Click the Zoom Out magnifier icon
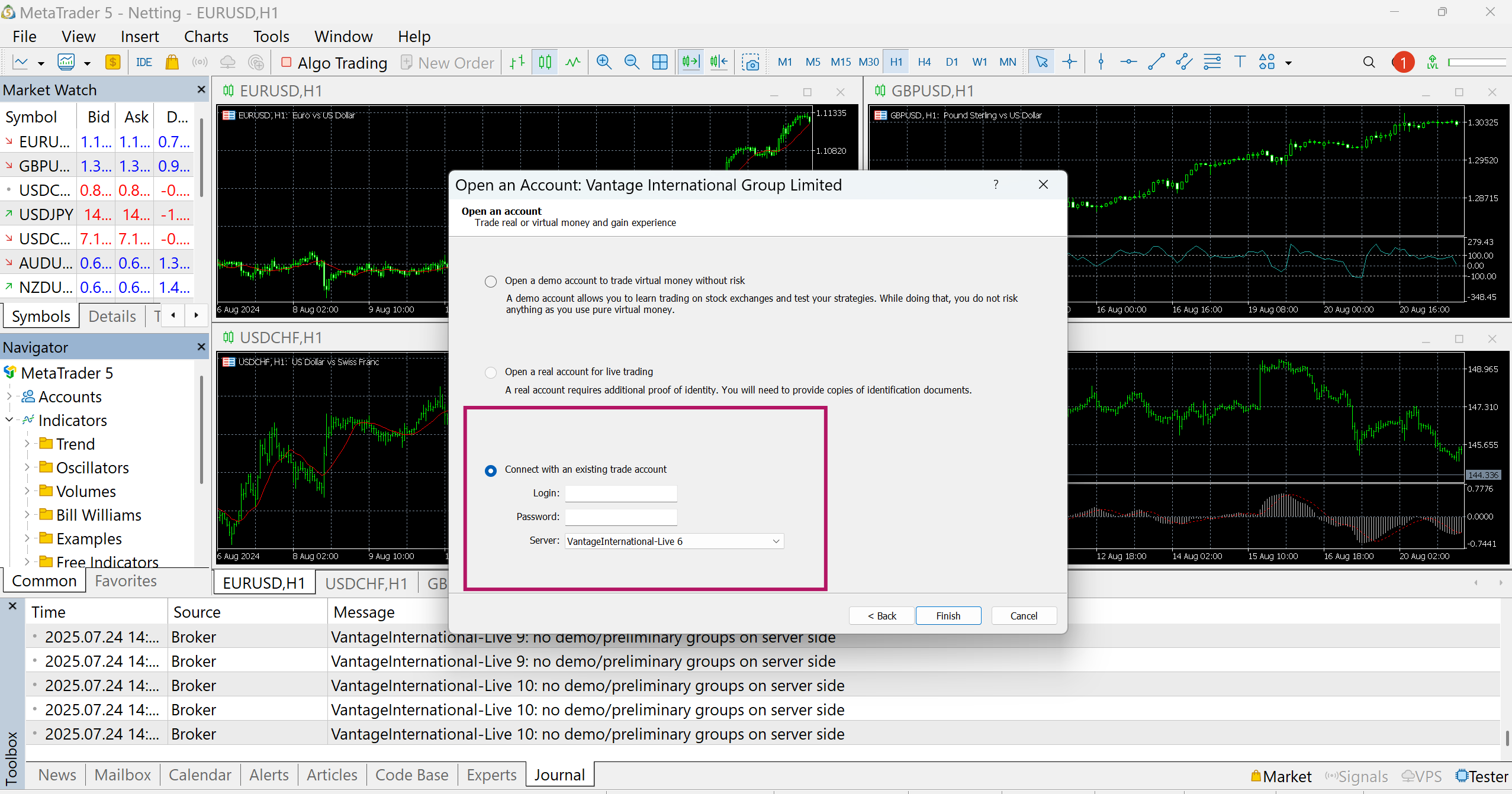The width and height of the screenshot is (1512, 794). click(x=632, y=62)
